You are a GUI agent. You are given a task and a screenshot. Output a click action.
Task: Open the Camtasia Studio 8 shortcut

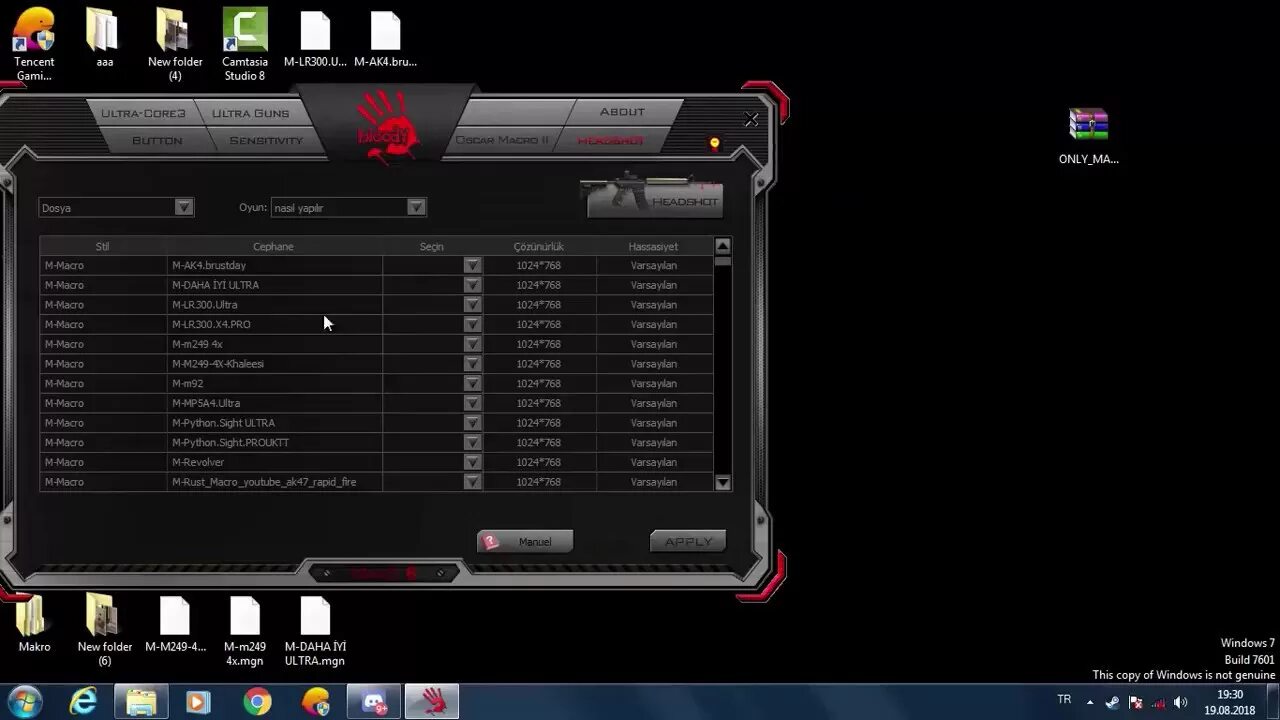coord(245,45)
